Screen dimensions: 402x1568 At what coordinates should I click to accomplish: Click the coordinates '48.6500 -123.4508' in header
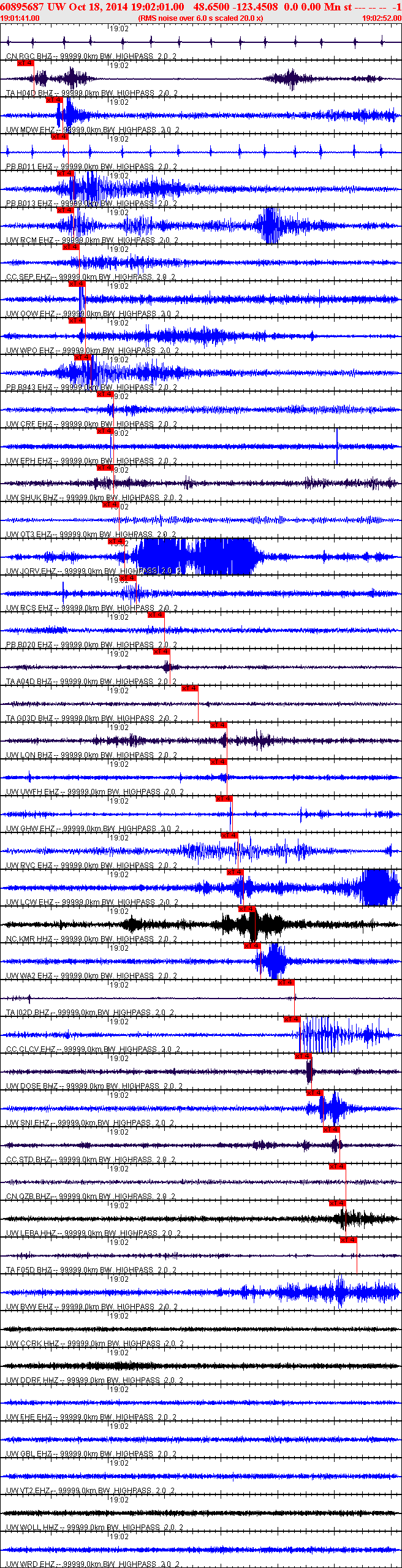235,7
